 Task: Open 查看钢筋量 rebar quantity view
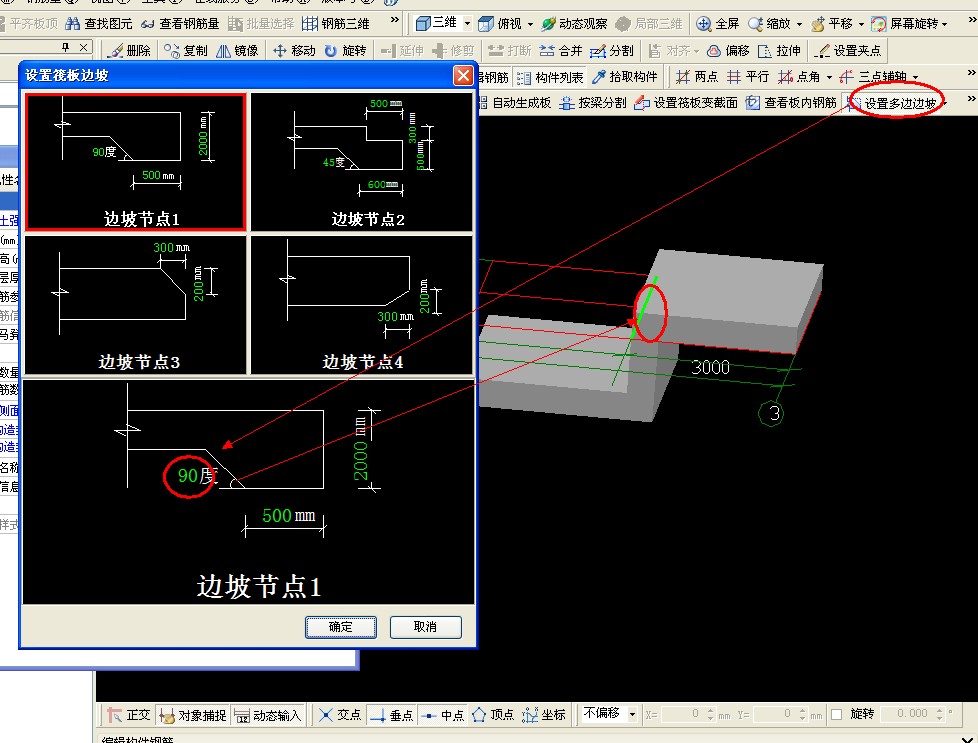pyautogui.click(x=180, y=24)
